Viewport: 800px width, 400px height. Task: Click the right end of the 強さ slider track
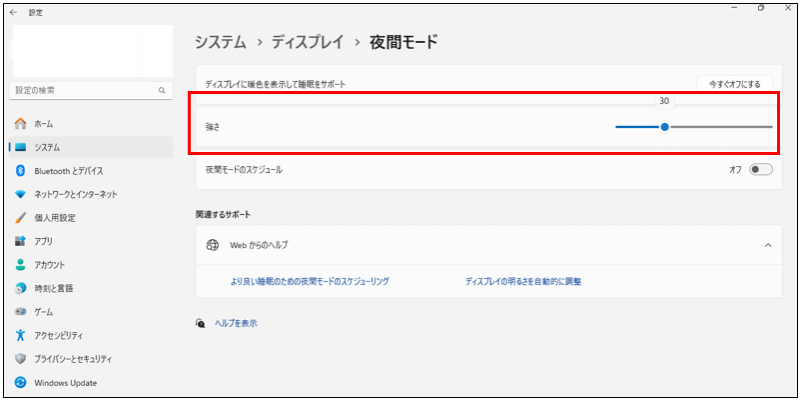(771, 127)
